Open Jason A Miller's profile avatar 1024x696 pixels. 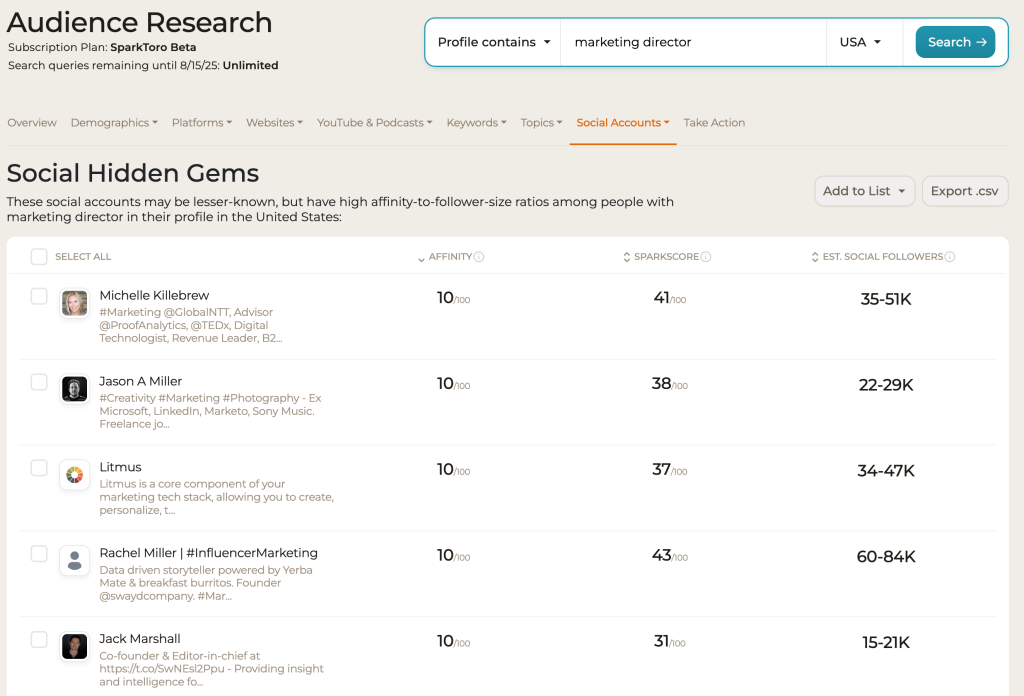click(x=74, y=389)
